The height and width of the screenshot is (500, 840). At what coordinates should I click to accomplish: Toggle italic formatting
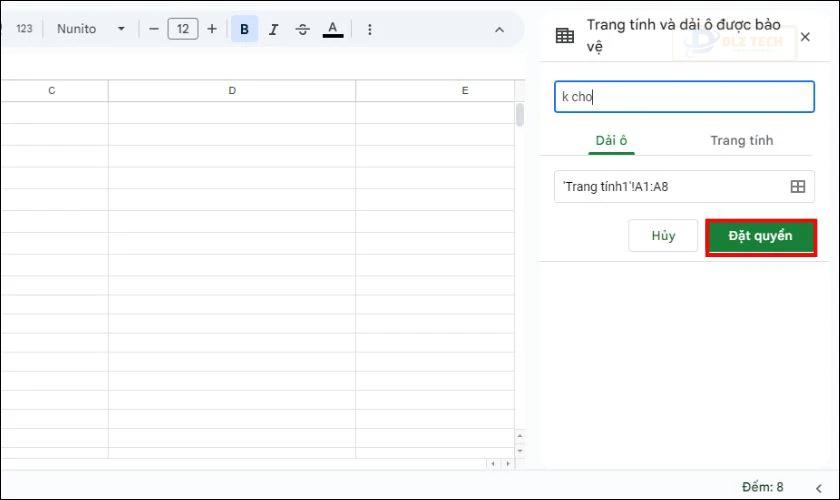point(274,29)
